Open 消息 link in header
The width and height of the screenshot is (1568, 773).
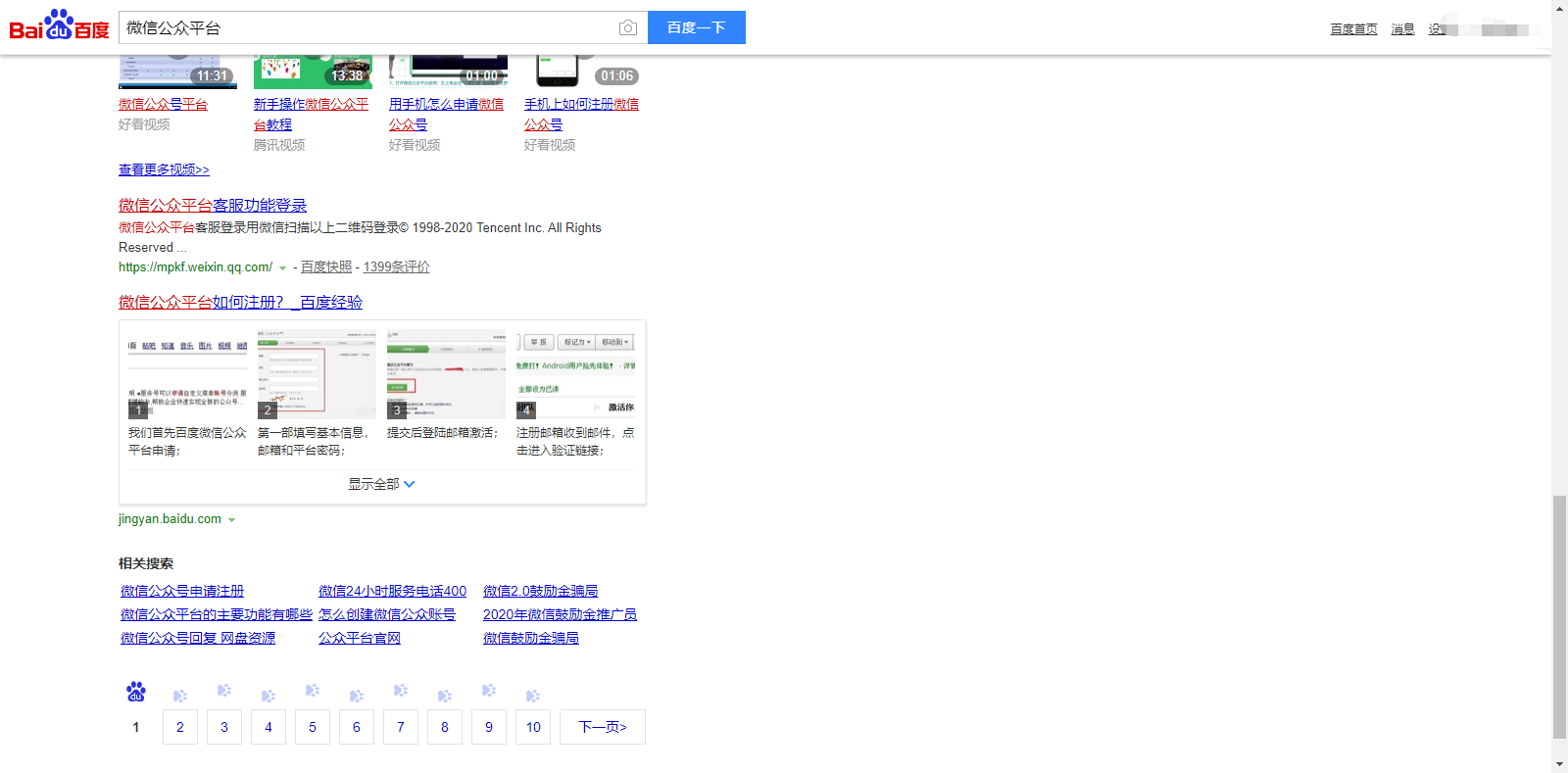click(1402, 29)
